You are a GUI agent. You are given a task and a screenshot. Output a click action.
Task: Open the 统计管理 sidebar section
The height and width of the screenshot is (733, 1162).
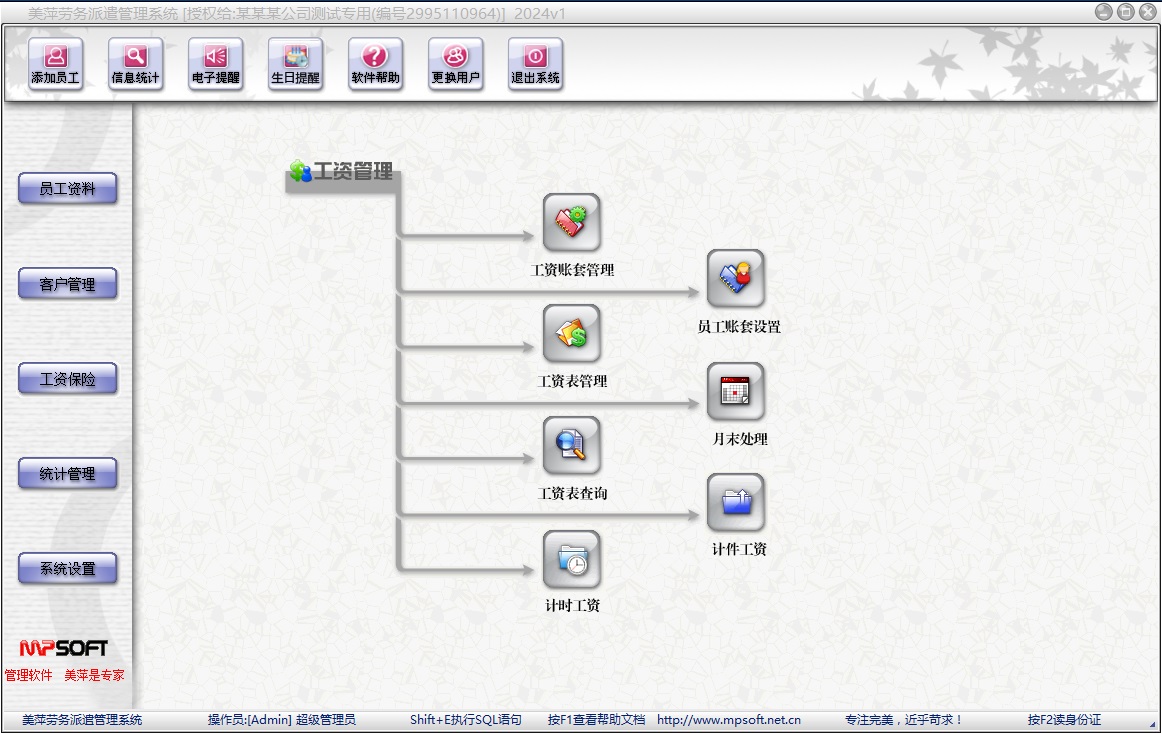pos(68,474)
